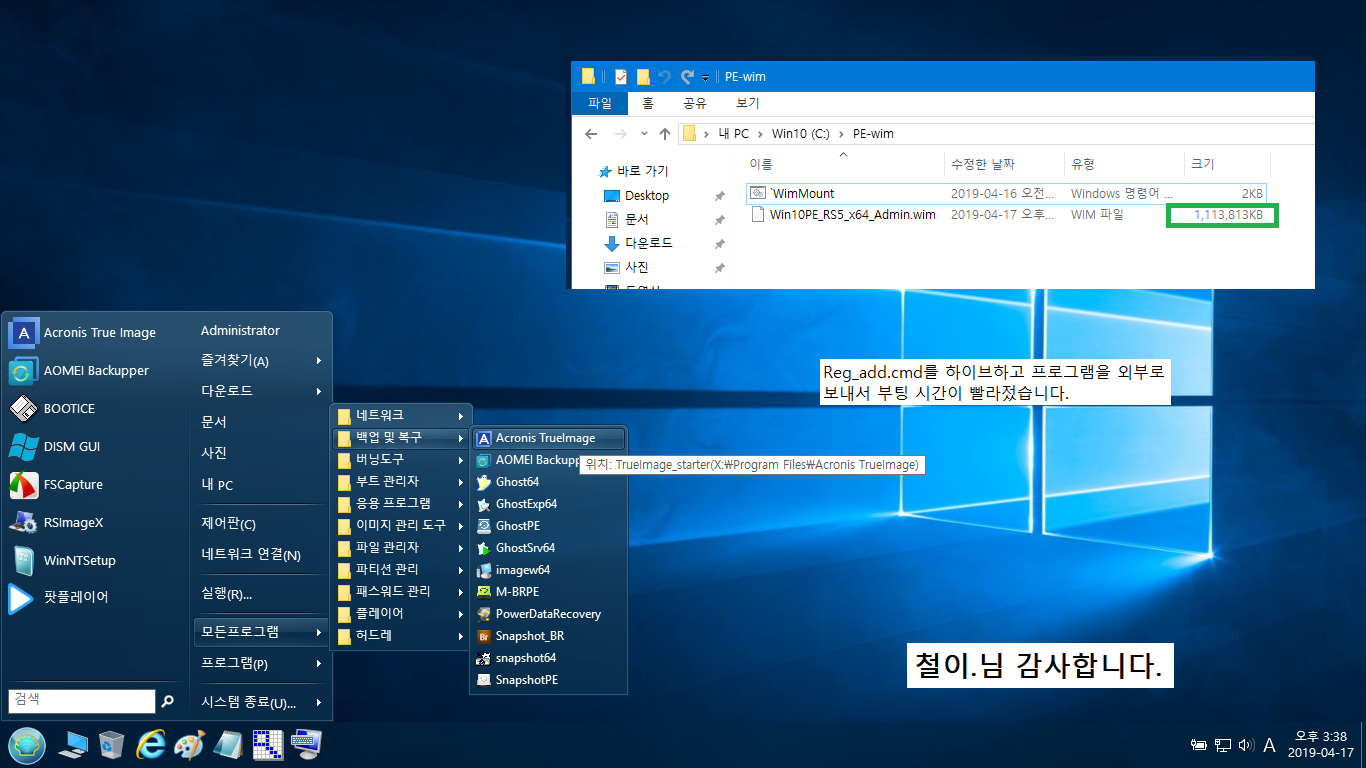The image size is (1366, 768).
Task: Open Snapshot_BR in the submenu
Action: pos(548,636)
